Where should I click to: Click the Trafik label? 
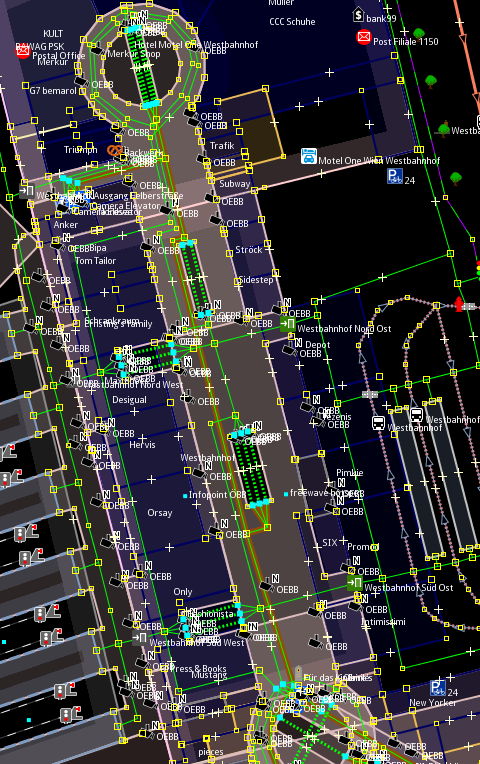[x=222, y=146]
